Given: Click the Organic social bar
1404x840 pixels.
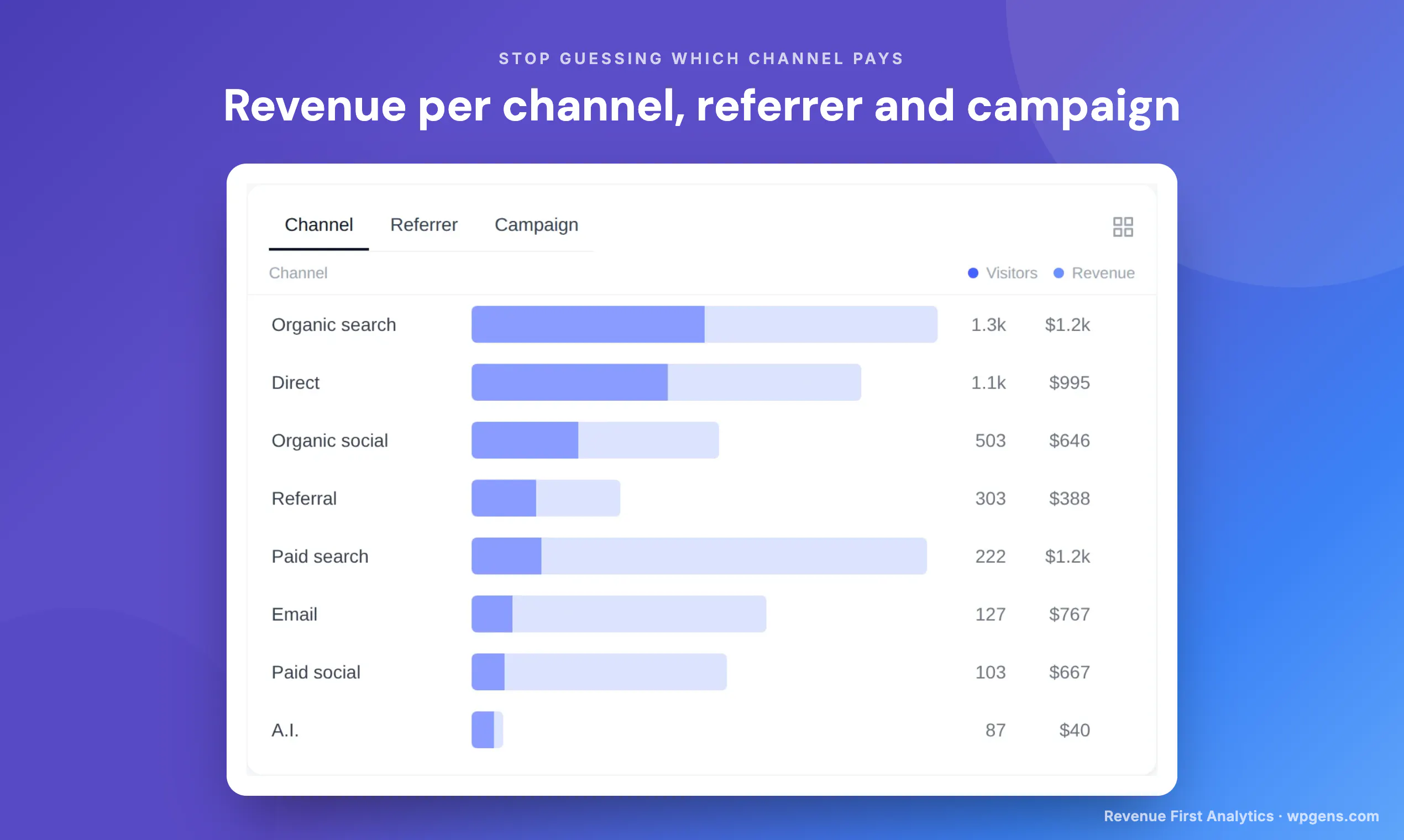Looking at the screenshot, I should 595,440.
